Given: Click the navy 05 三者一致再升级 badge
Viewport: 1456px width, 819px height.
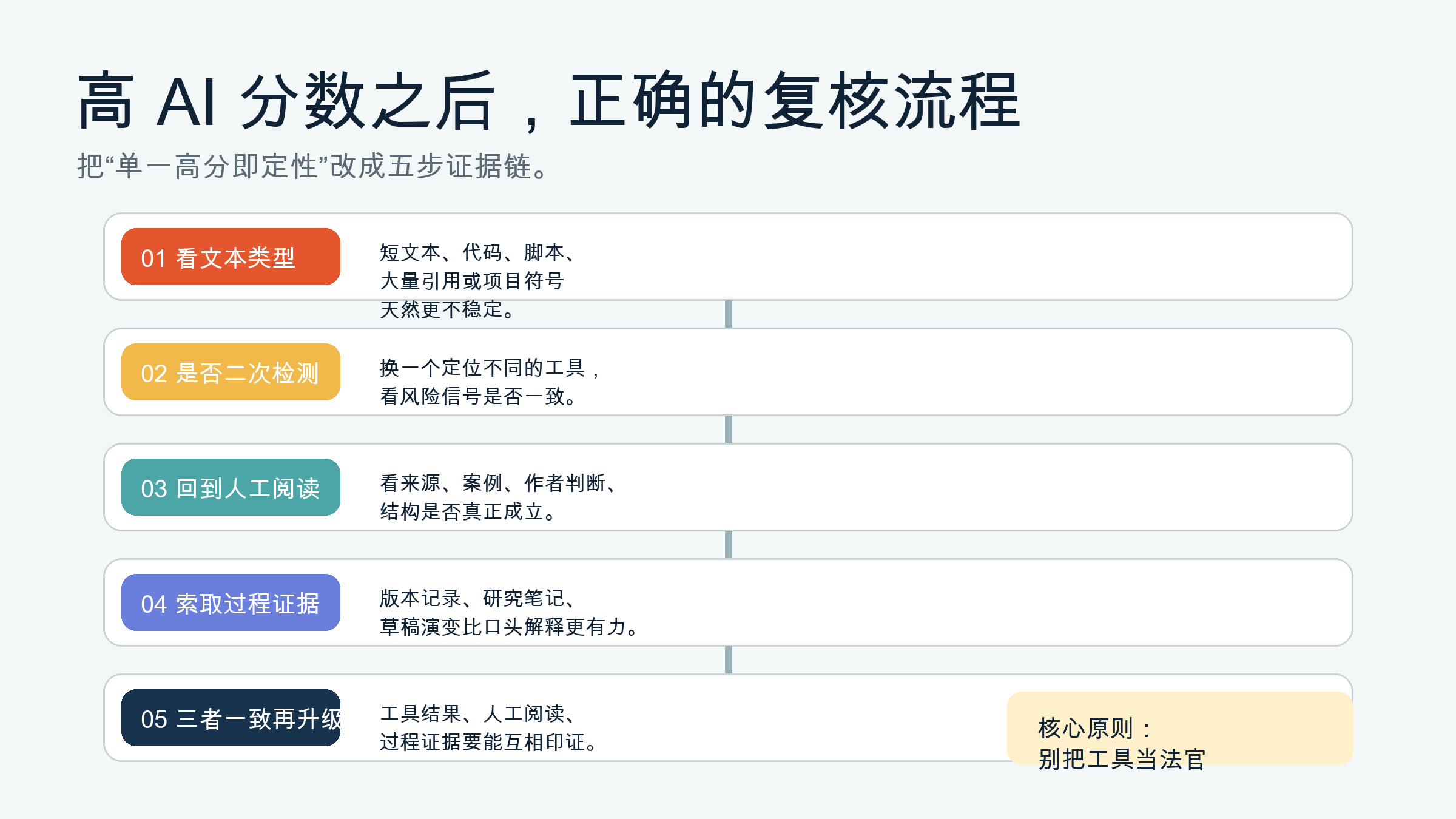Looking at the screenshot, I should 231,718.
